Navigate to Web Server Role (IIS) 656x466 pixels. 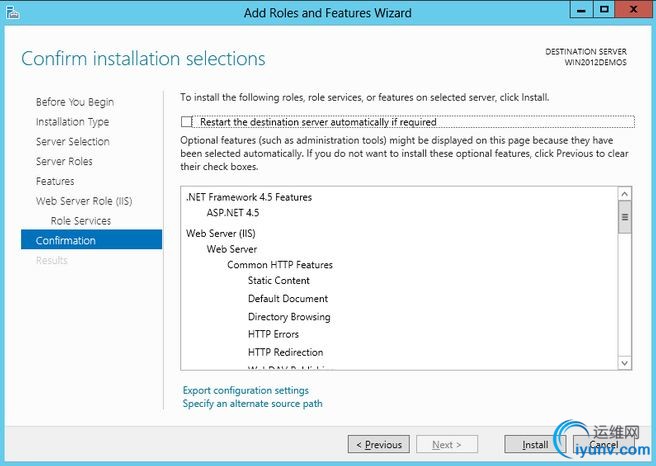(84, 201)
